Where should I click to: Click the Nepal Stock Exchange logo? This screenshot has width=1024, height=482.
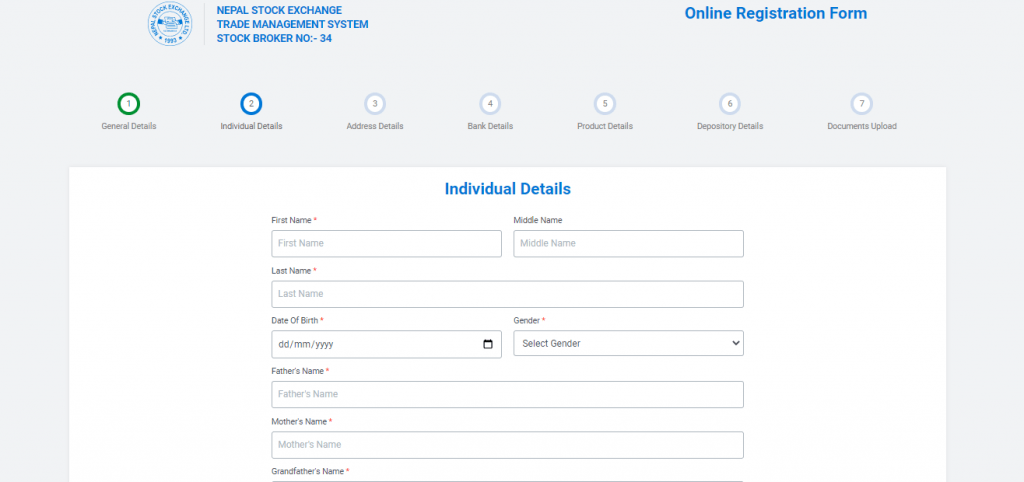tap(170, 24)
